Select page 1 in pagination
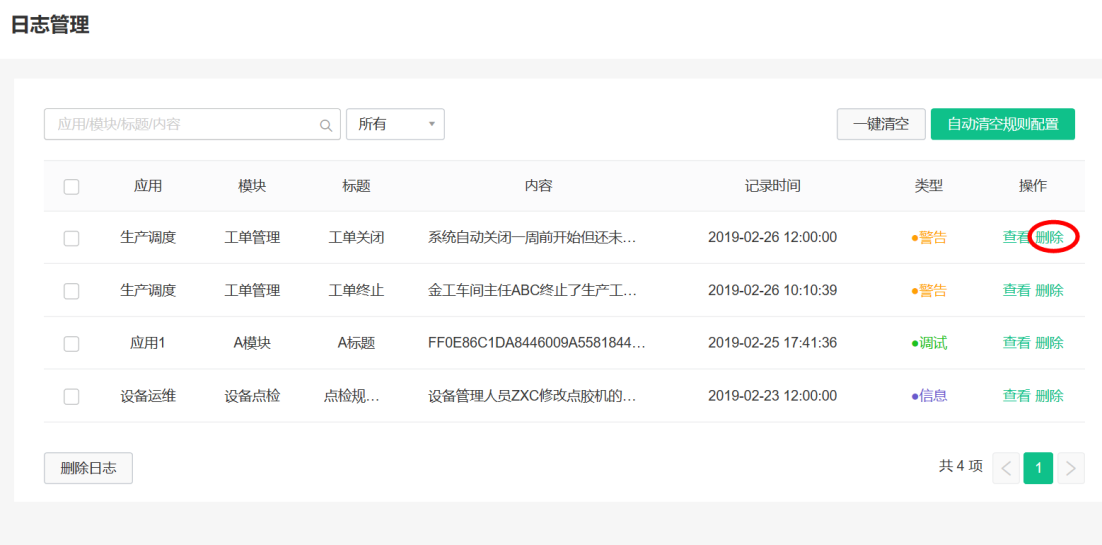This screenshot has height=545, width=1102. [1038, 468]
